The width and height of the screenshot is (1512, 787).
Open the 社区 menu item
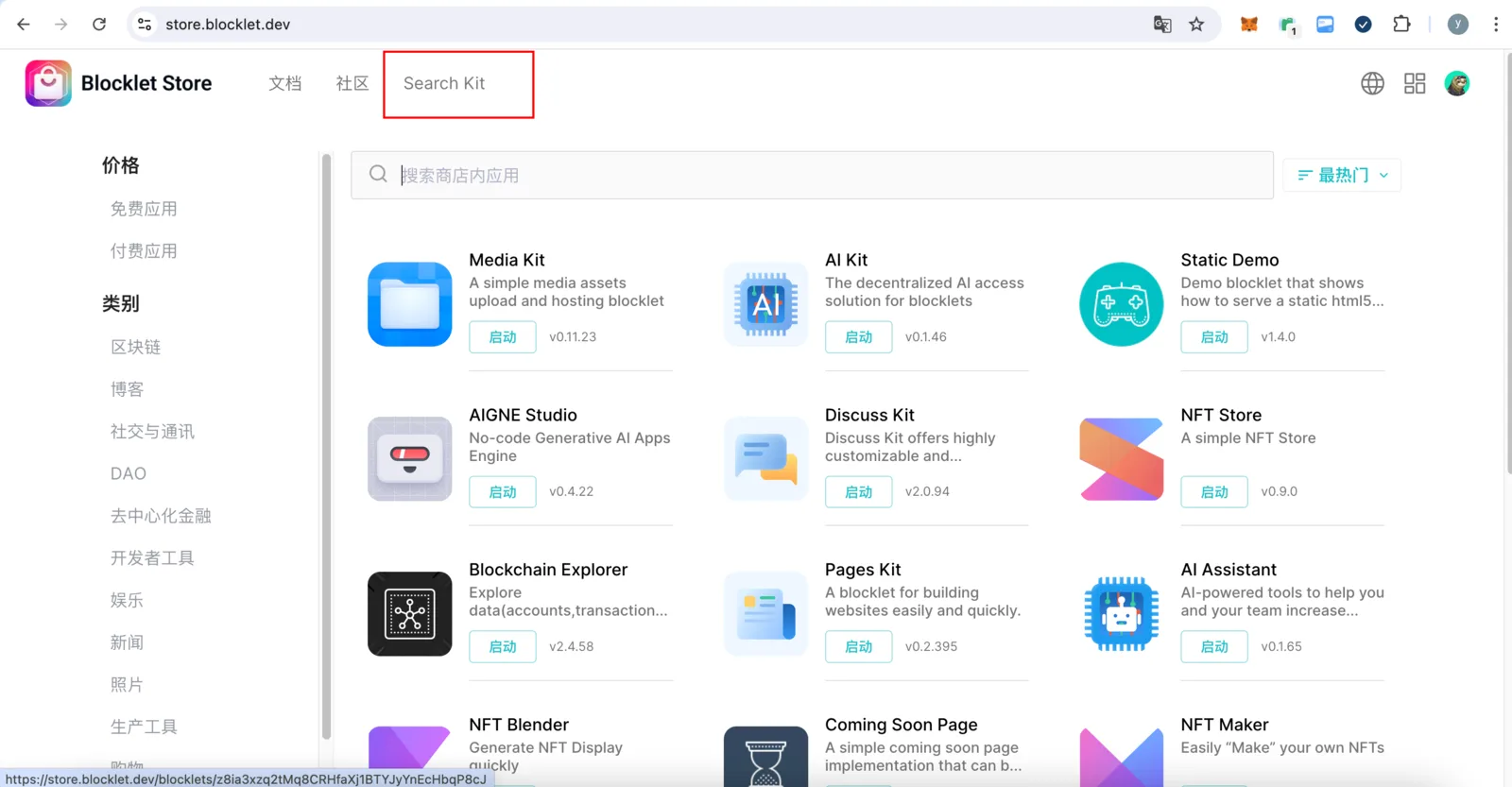[352, 83]
